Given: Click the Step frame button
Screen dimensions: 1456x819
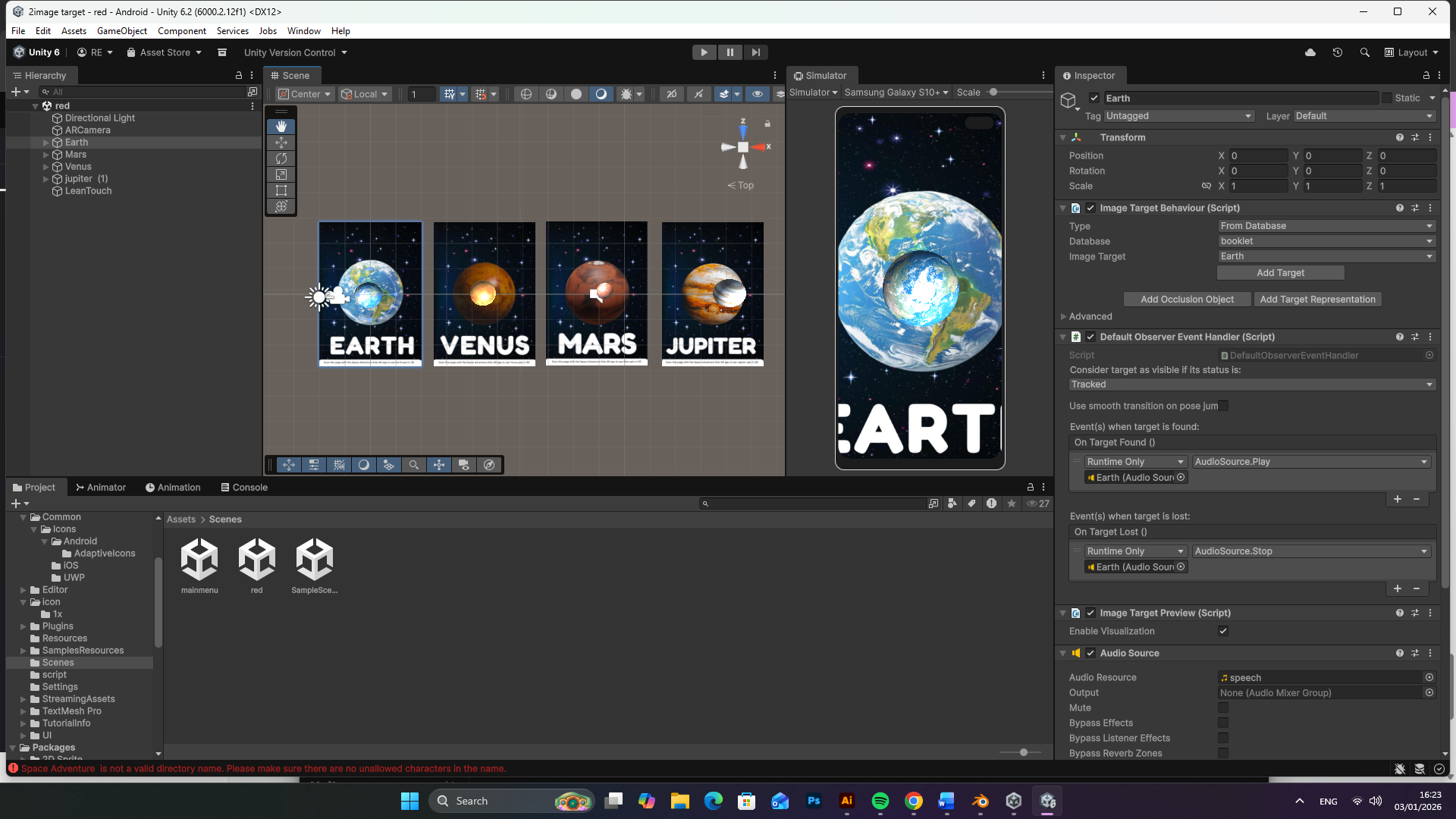Looking at the screenshot, I should point(755,52).
